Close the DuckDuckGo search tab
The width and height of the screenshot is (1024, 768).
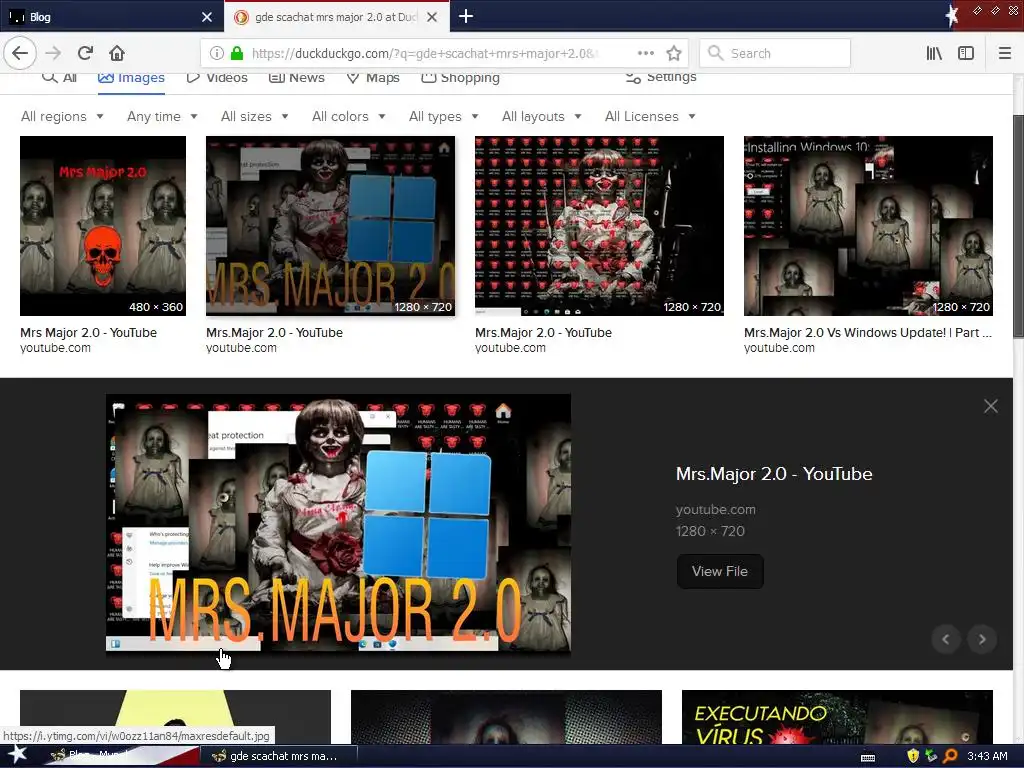tap(432, 17)
